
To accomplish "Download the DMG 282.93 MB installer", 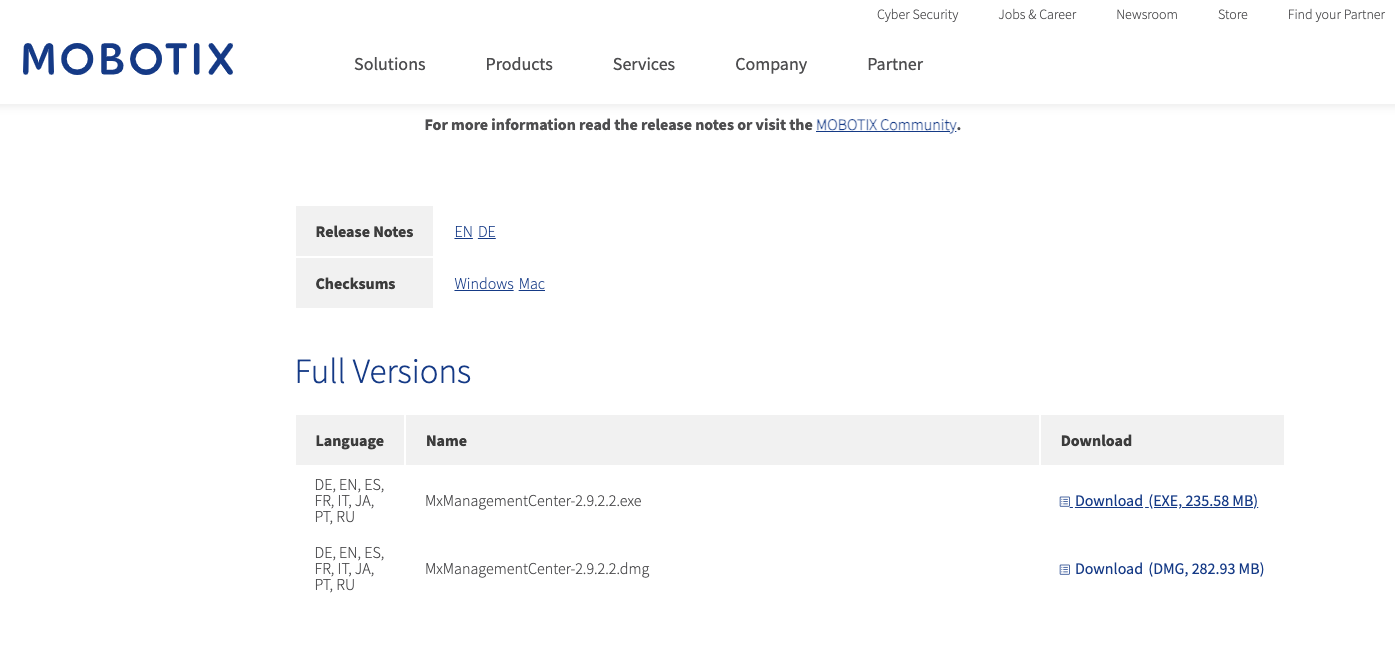I will click(x=1169, y=569).
